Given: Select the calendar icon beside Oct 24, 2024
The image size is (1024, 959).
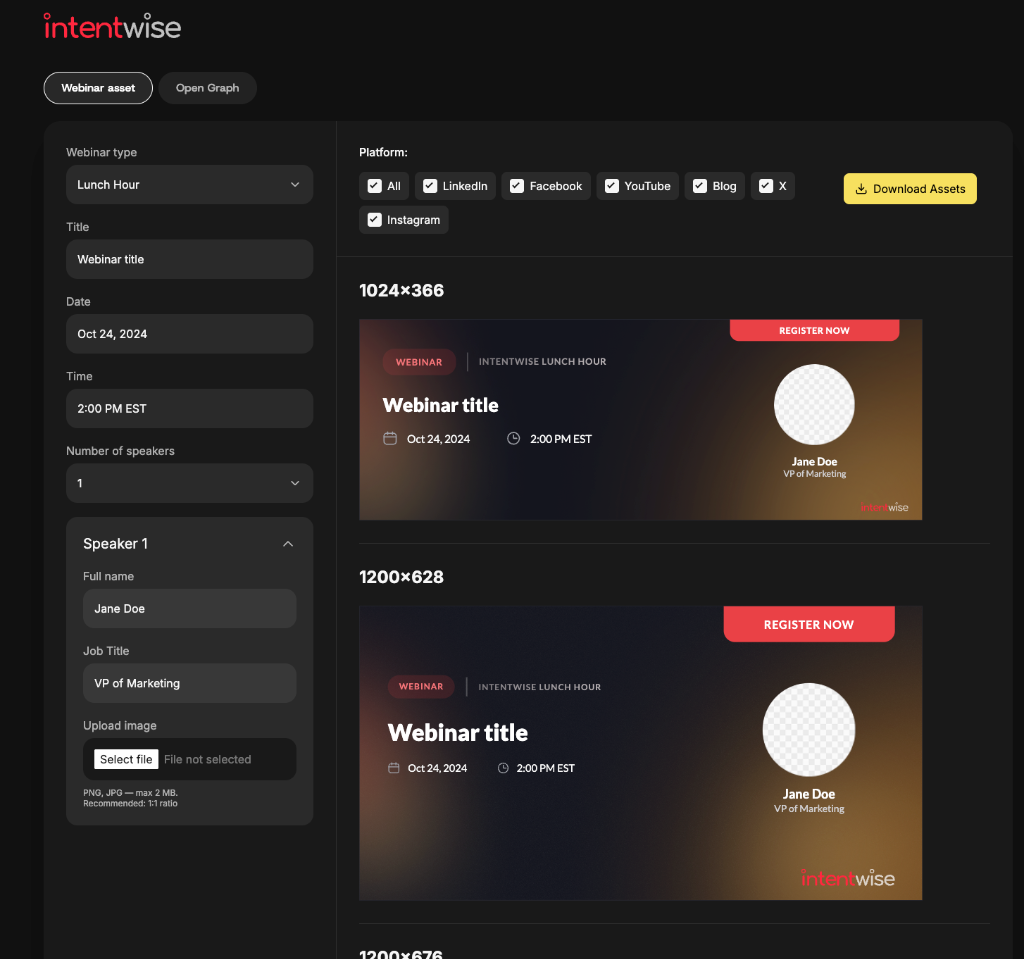Looking at the screenshot, I should pos(390,438).
